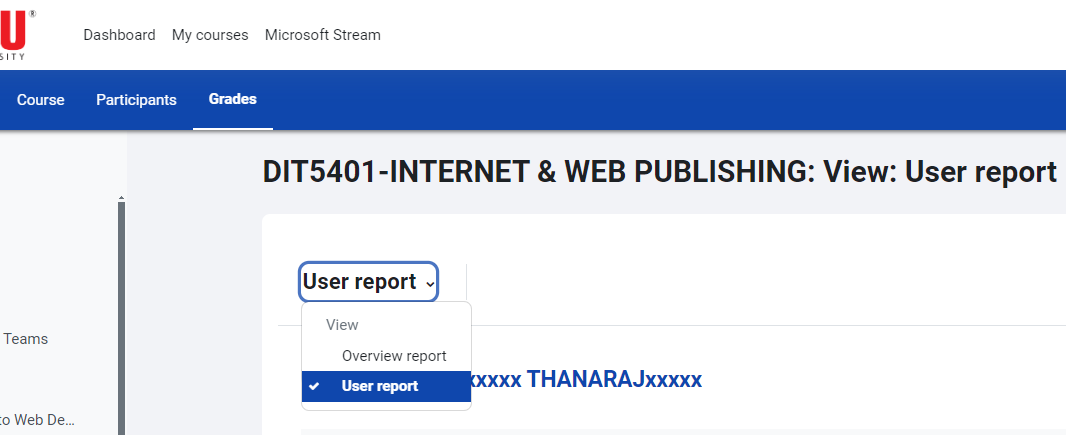Select the highlighted User report option

380,386
